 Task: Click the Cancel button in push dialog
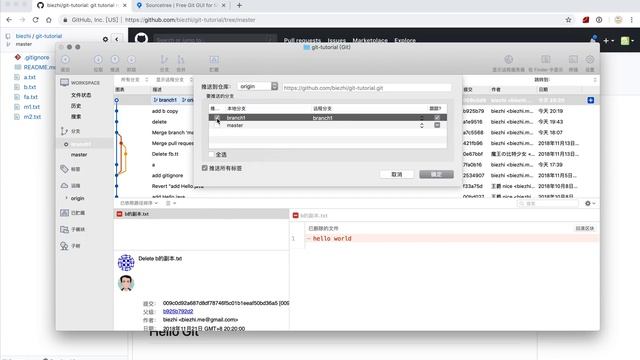click(396, 174)
